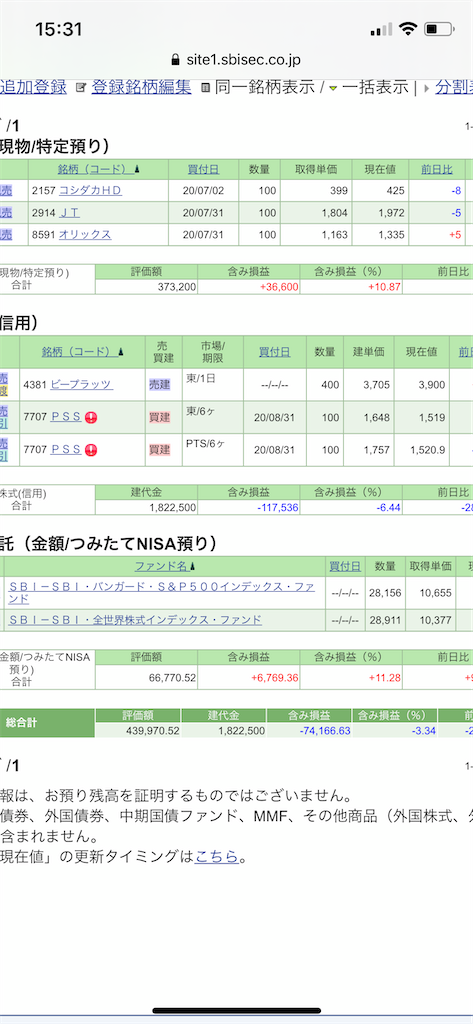Open the S&P500インデックス・ファンド link
This screenshot has width=473, height=1024.
click(161, 592)
